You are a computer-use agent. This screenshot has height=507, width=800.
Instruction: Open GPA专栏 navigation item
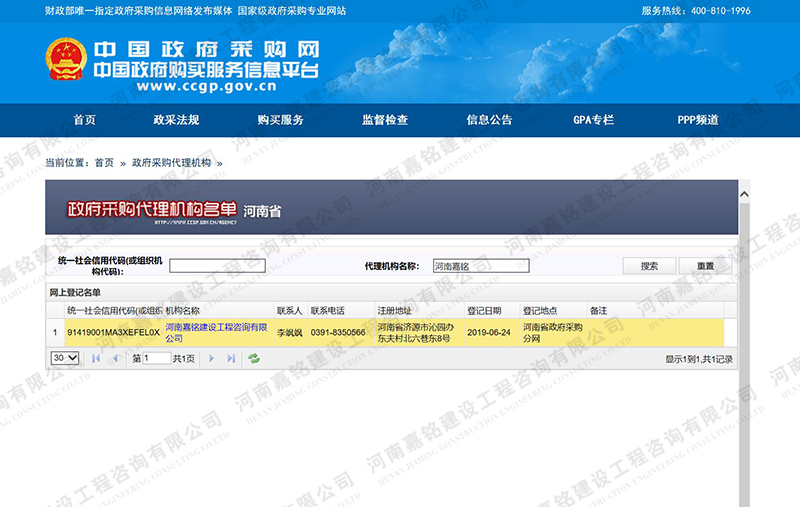tap(593, 120)
